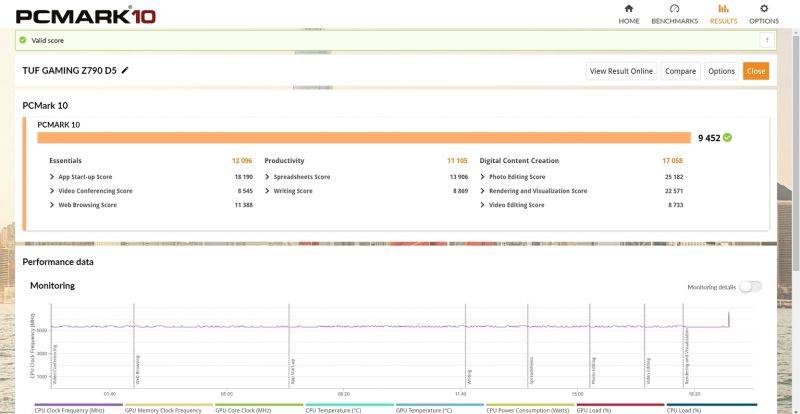Expand the Video Conferencing Score row
Image resolution: width=800 pixels, height=414 pixels.
[51, 190]
